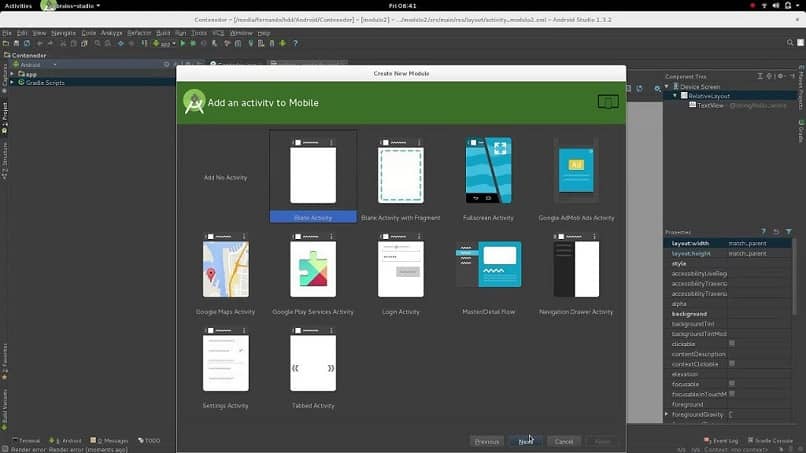
Task: Select the Blank Activity template
Action: tap(313, 177)
